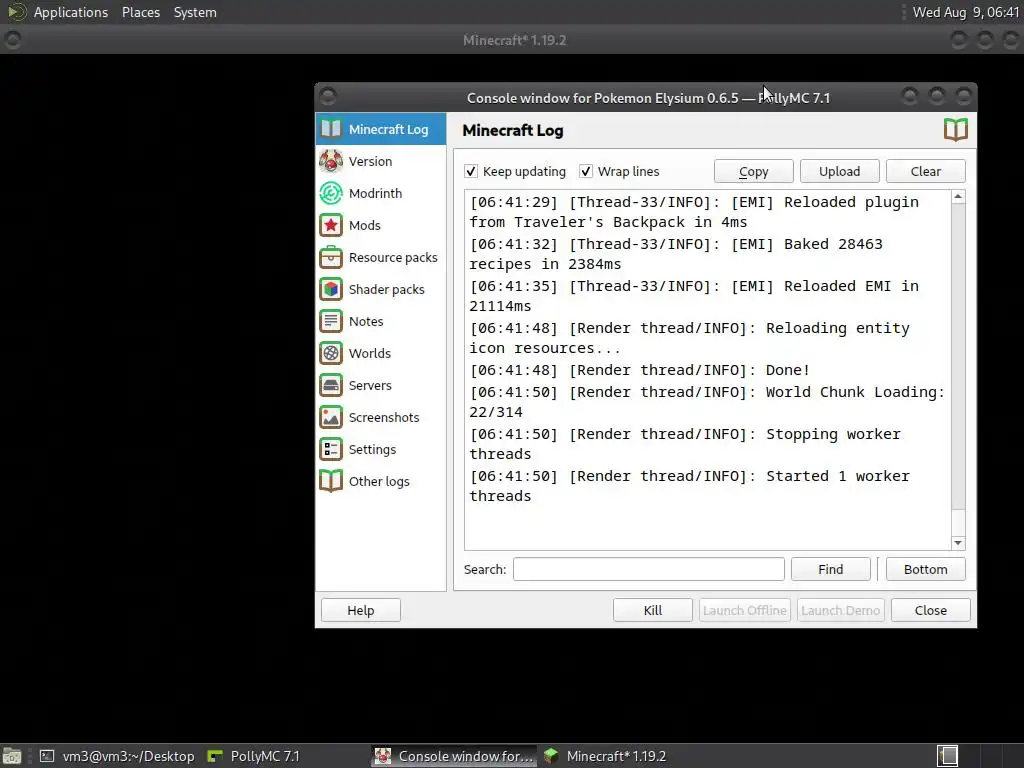Click log line 'Started 1 worker threads'
The height and width of the screenshot is (768, 1024).
coord(689,486)
